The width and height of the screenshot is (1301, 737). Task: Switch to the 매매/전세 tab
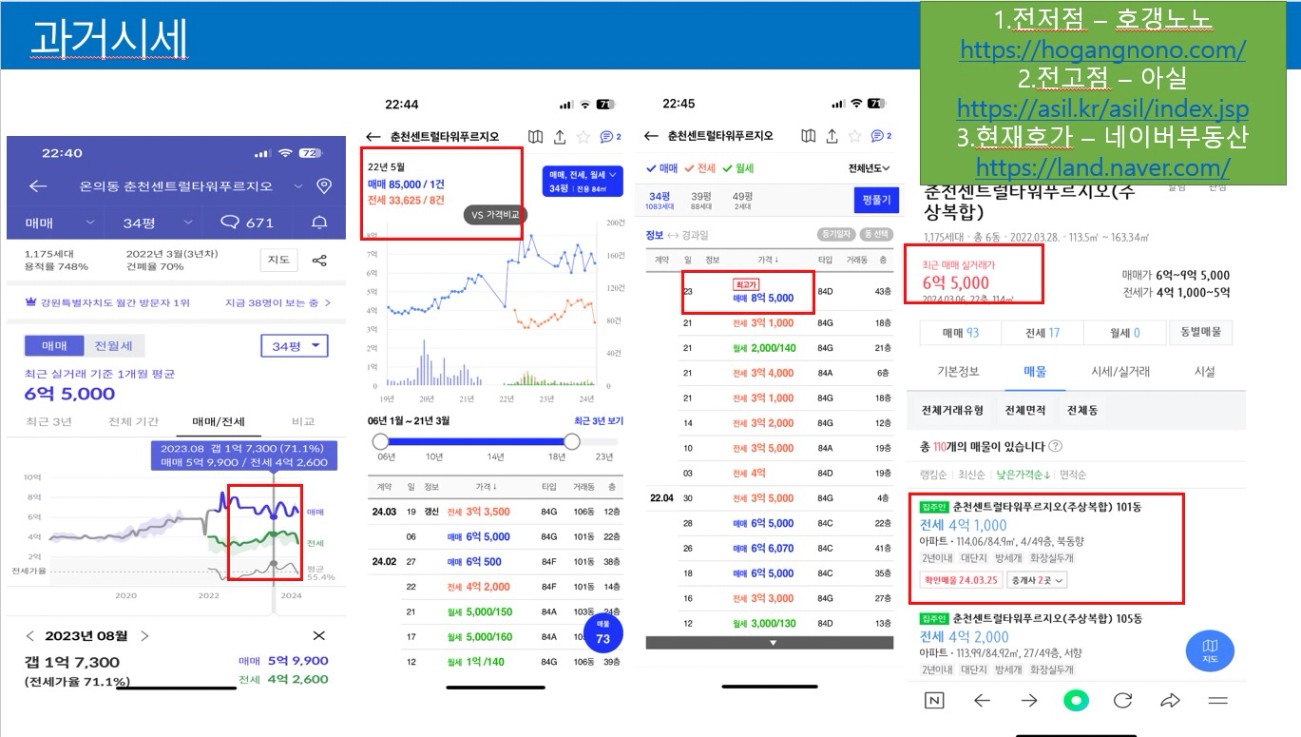[x=218, y=421]
